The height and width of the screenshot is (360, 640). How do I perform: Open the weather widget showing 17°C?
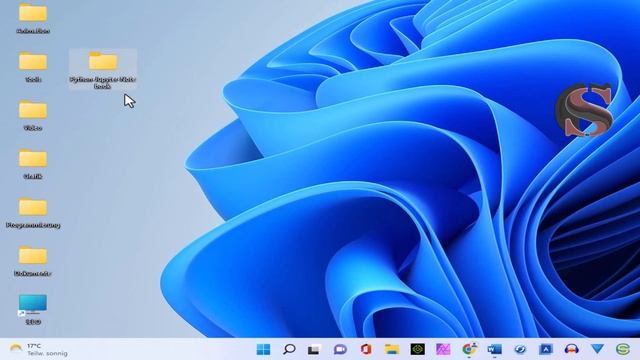click(x=38, y=350)
